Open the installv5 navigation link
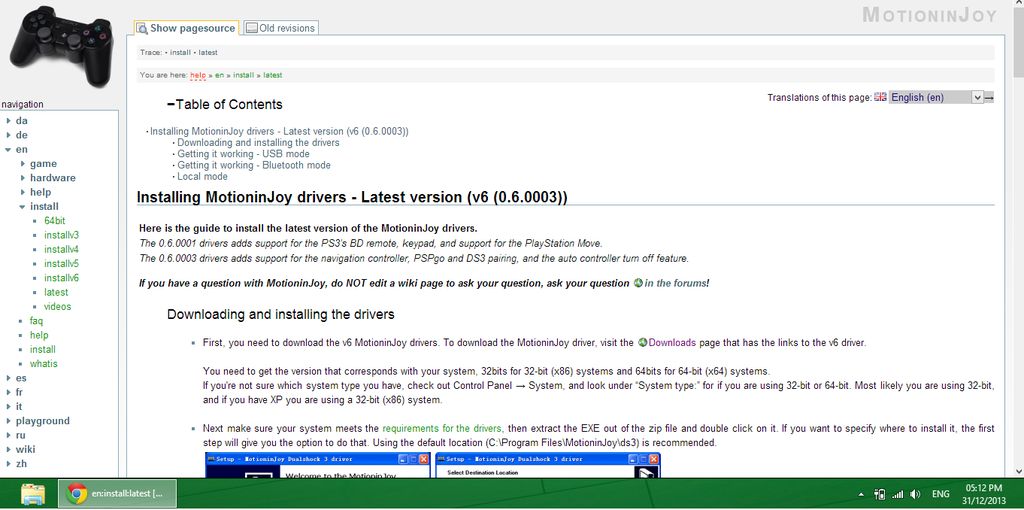This screenshot has width=1024, height=510. [x=61, y=264]
